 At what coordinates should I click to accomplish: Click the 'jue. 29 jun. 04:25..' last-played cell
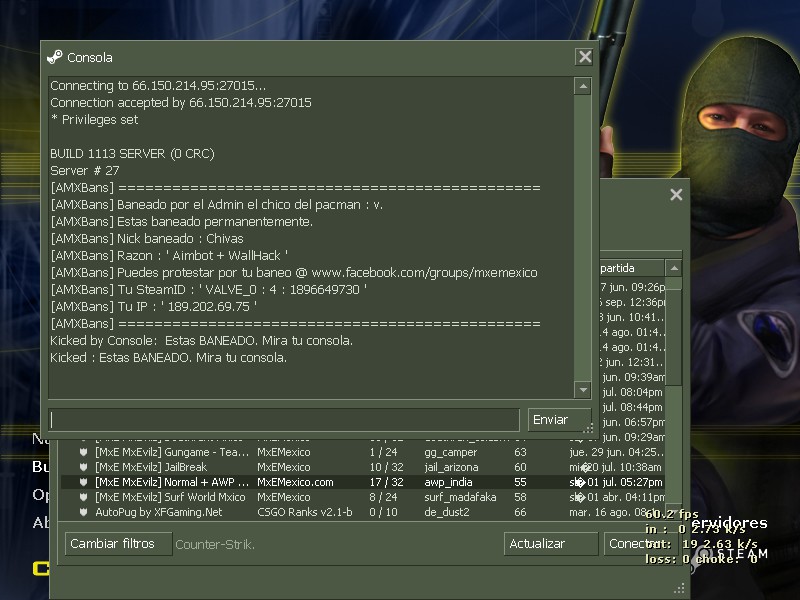click(x=616, y=452)
